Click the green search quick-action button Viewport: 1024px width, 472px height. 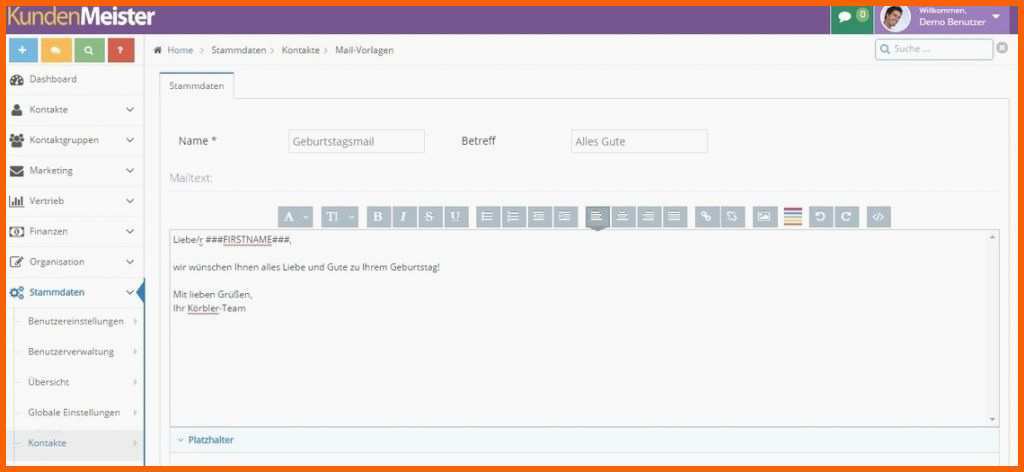[x=89, y=50]
